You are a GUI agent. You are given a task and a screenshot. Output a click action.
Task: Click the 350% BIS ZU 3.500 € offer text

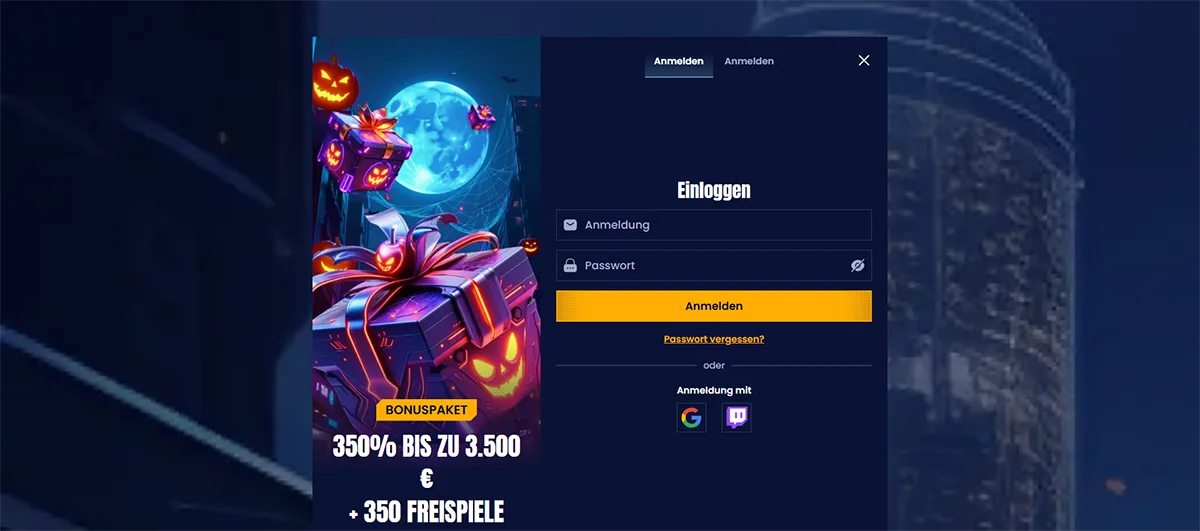[x=427, y=462]
